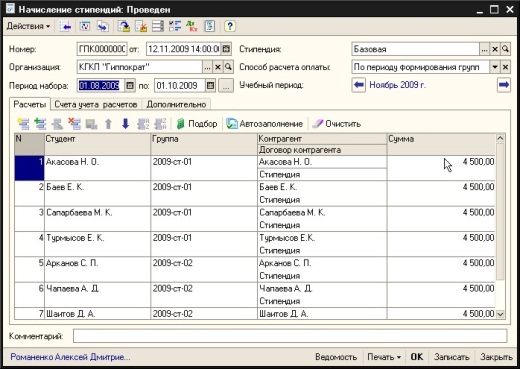Delete the current table row
The width and height of the screenshot is (520, 369).
tap(74, 124)
